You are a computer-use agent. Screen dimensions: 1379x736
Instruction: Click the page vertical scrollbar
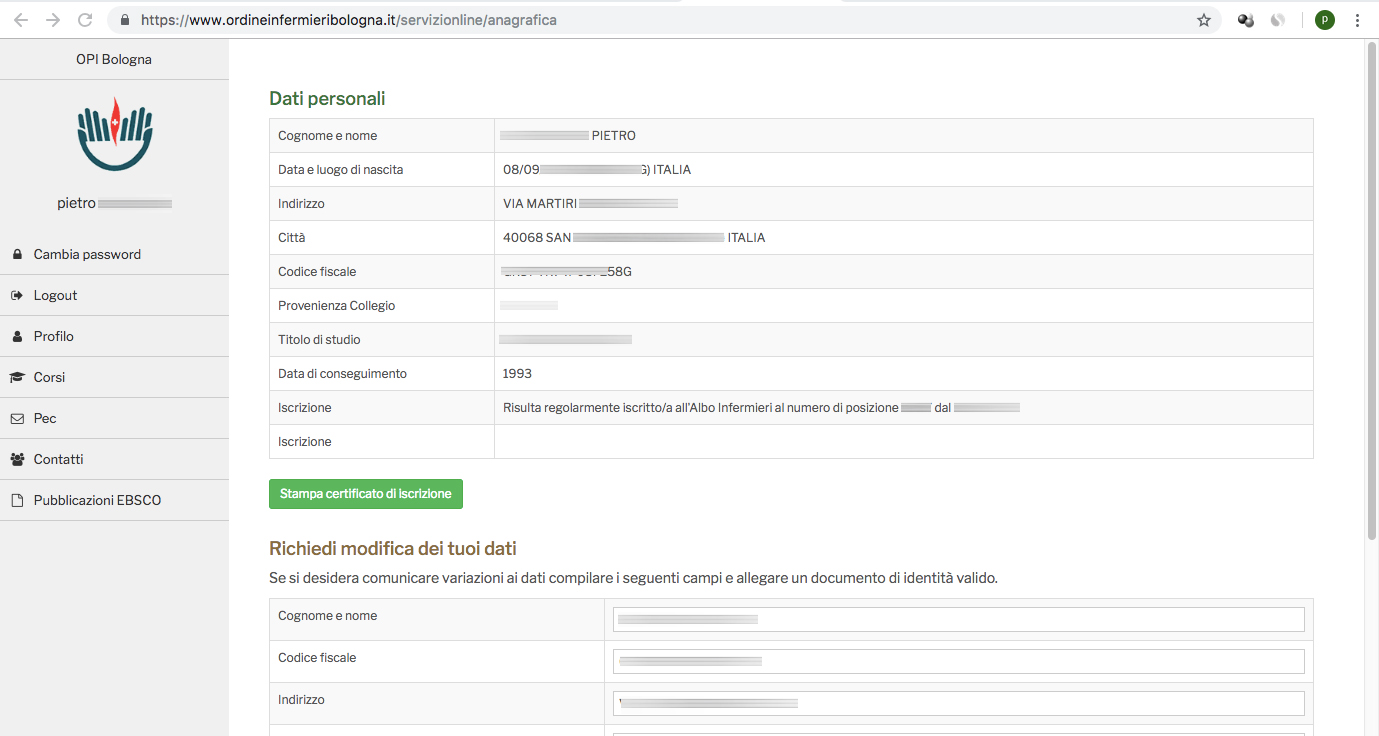[1371, 290]
